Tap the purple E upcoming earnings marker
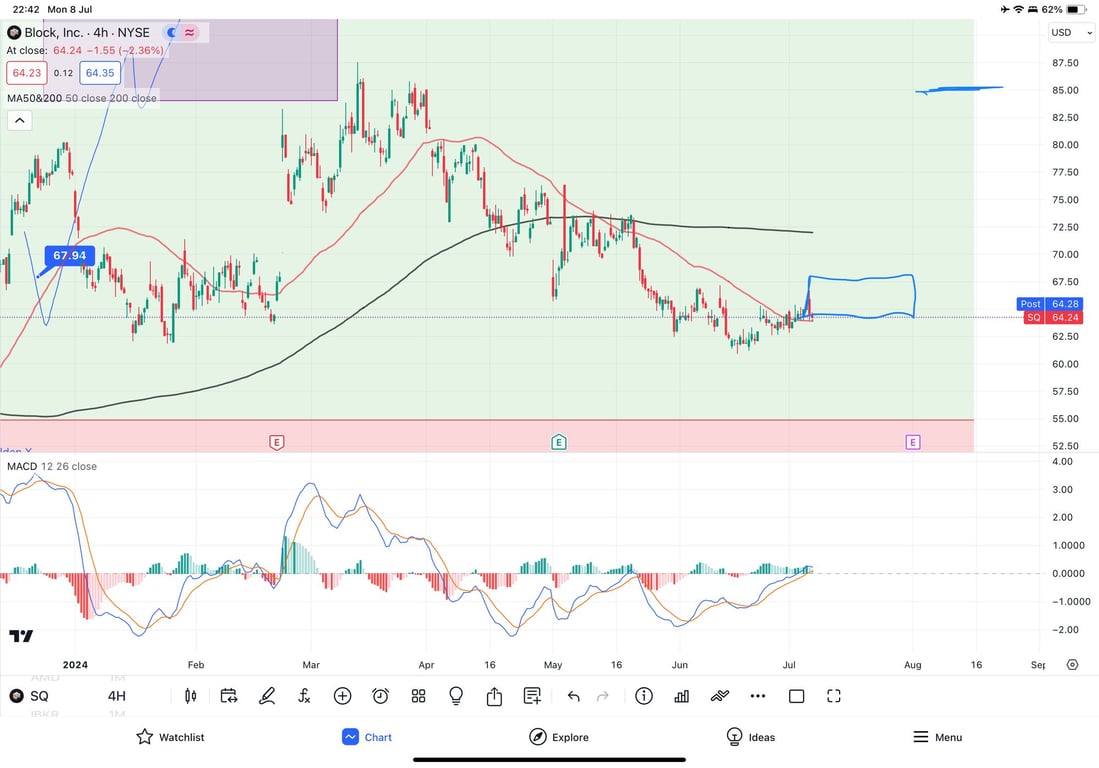This screenshot has width=1099, height=768. click(913, 442)
